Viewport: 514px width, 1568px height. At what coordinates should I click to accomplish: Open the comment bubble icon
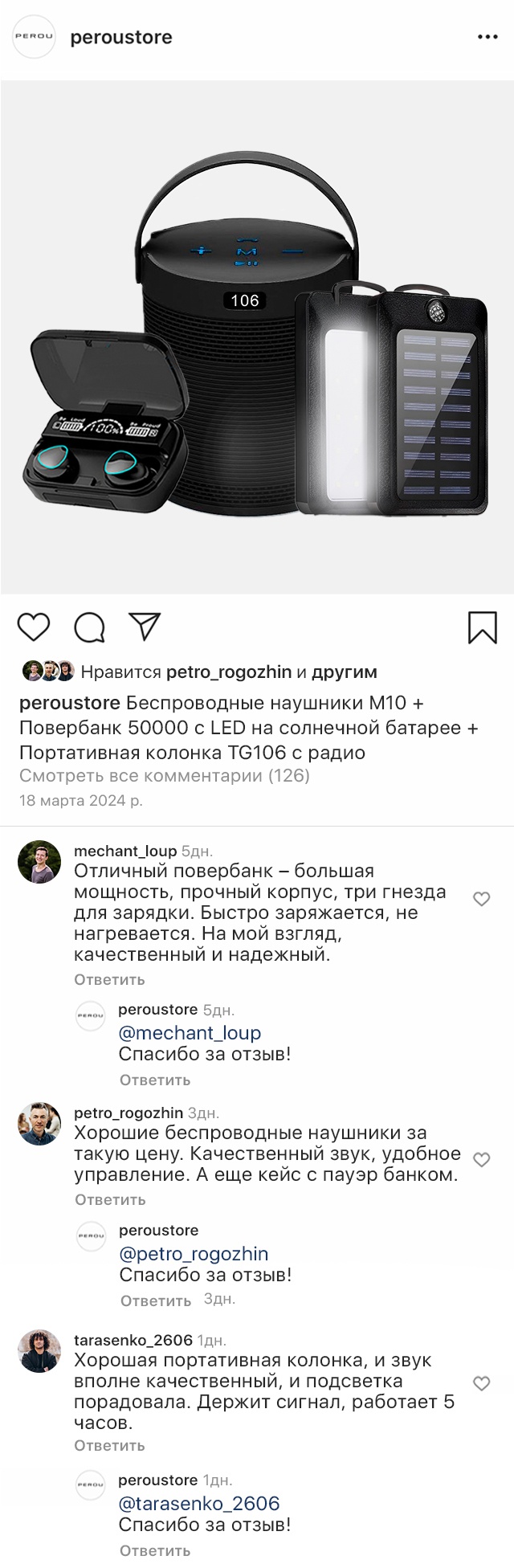(89, 627)
